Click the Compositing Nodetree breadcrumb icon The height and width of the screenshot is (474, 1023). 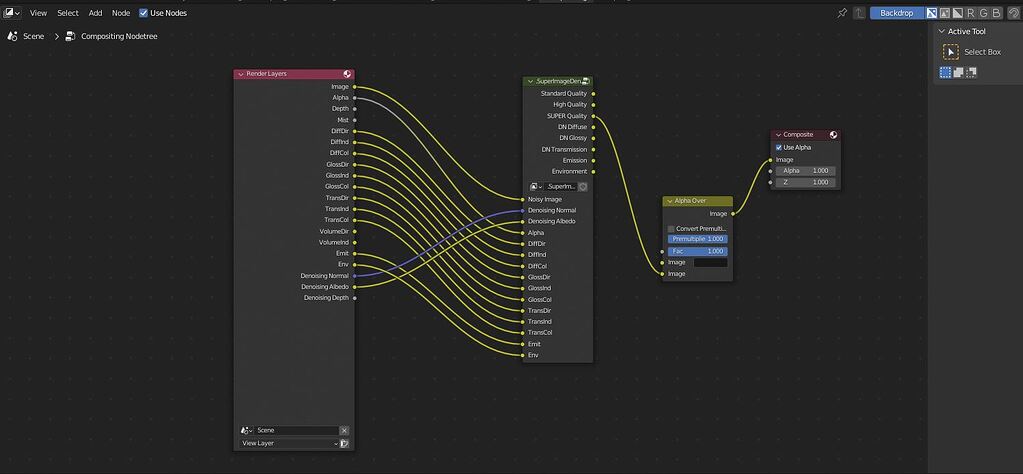pos(70,37)
